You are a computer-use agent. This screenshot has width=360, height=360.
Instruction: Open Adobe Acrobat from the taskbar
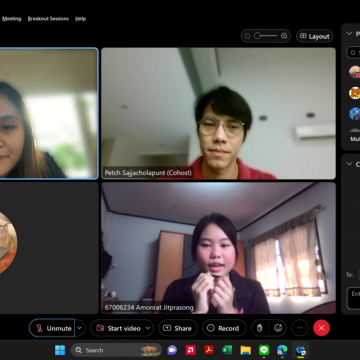209,350
